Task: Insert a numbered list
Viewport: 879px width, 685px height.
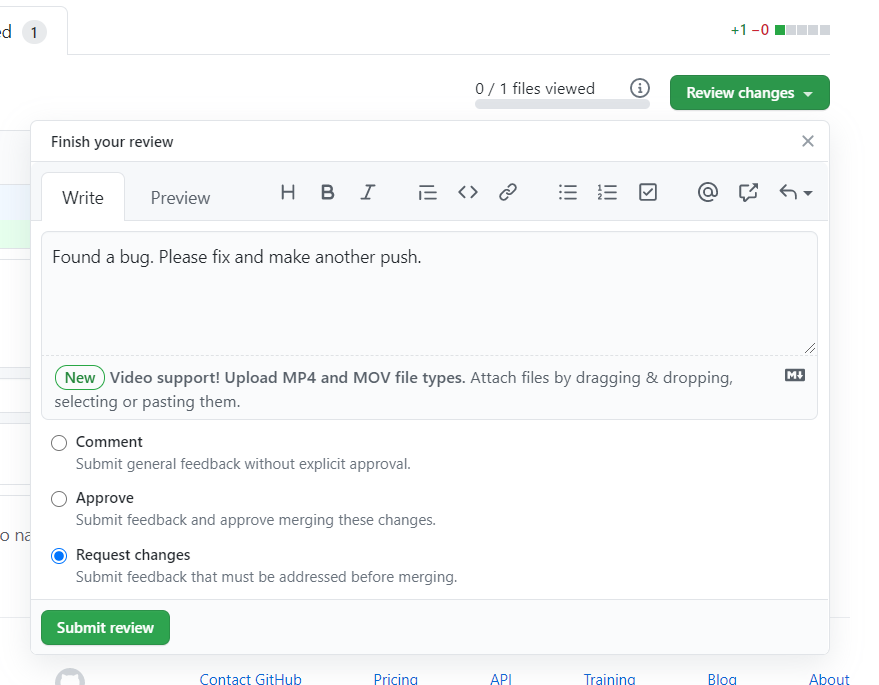Action: [x=607, y=193]
